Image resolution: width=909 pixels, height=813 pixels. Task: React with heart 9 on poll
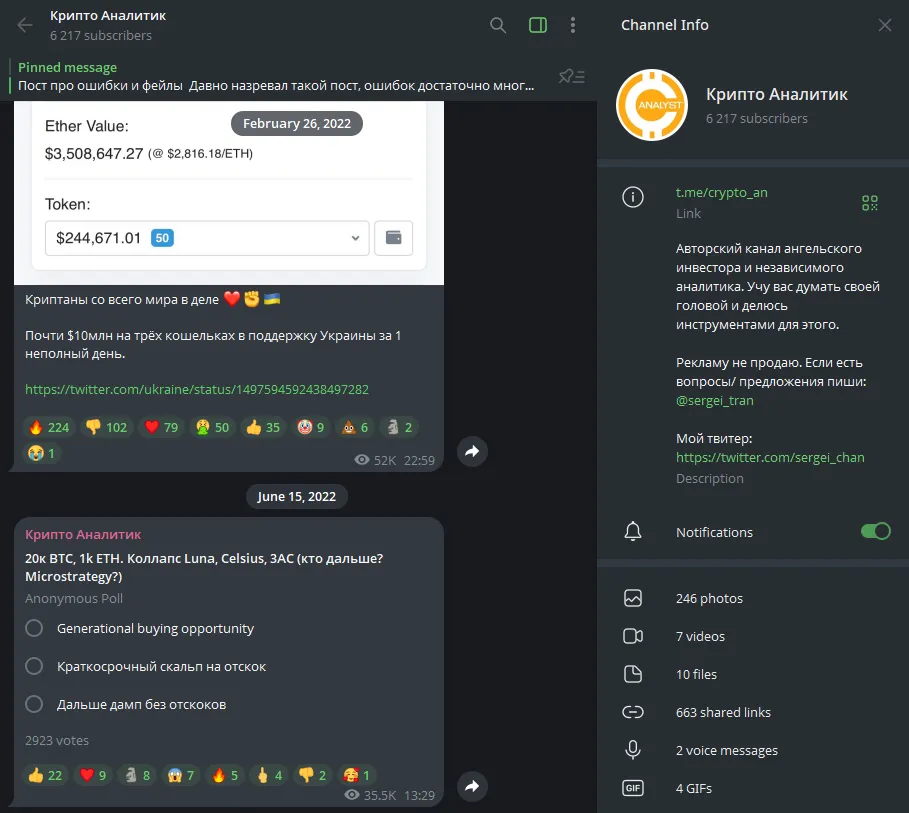click(93, 775)
